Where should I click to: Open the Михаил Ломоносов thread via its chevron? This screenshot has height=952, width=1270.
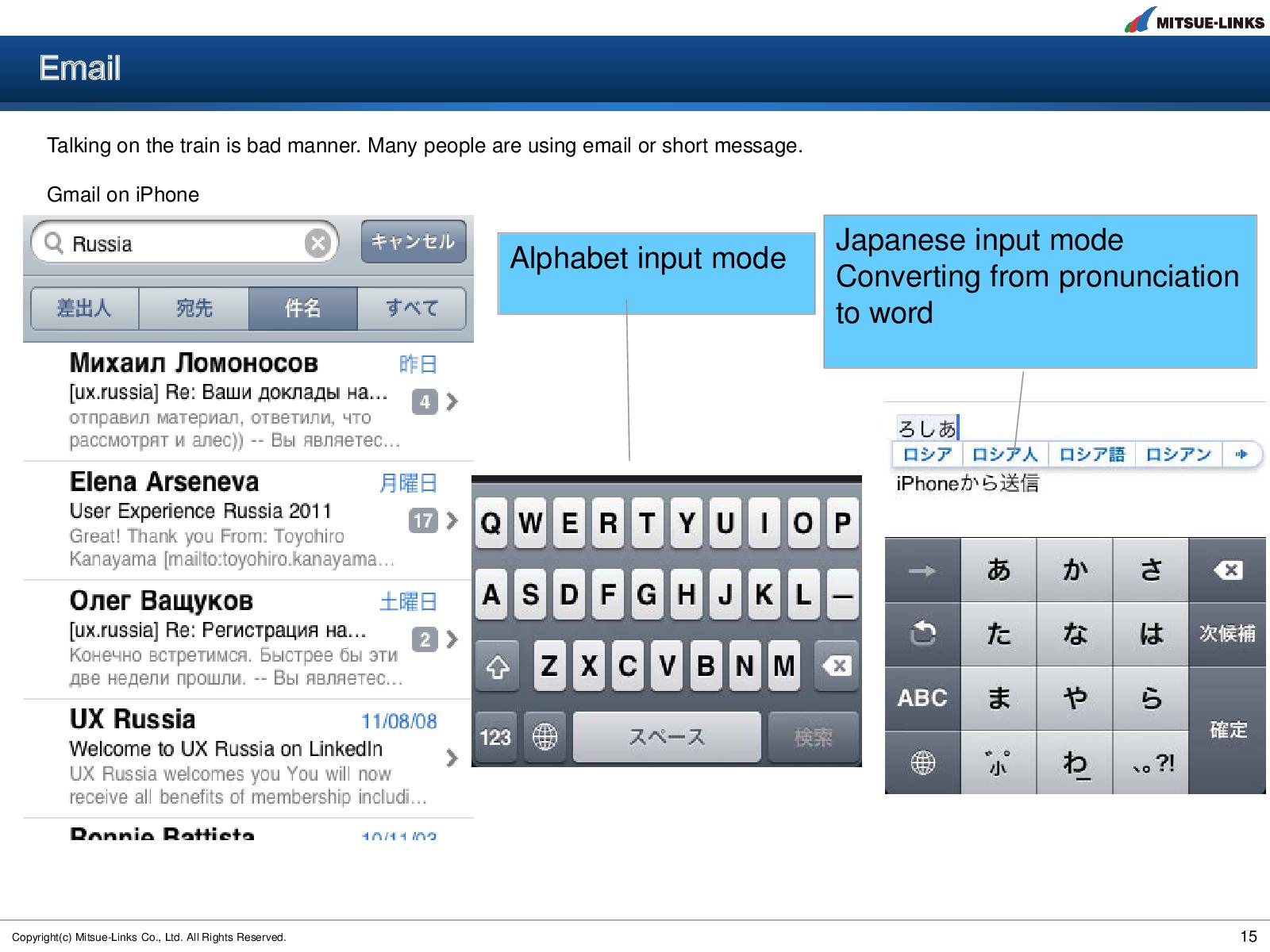tap(452, 402)
